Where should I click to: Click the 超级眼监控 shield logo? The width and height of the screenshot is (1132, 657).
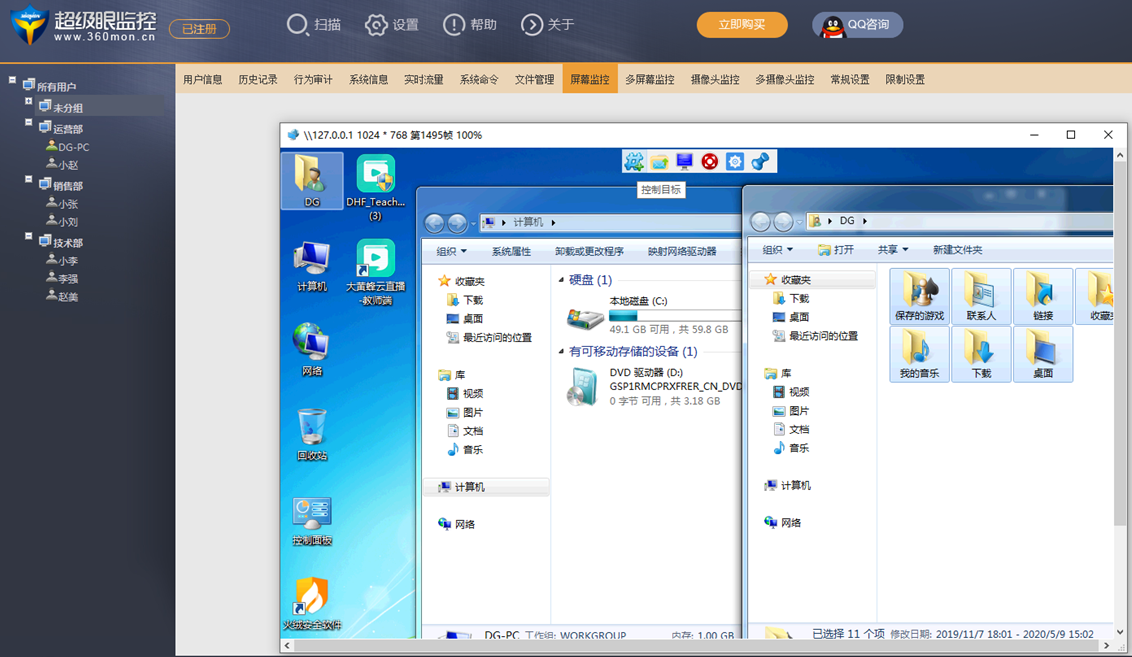pyautogui.click(x=29, y=25)
